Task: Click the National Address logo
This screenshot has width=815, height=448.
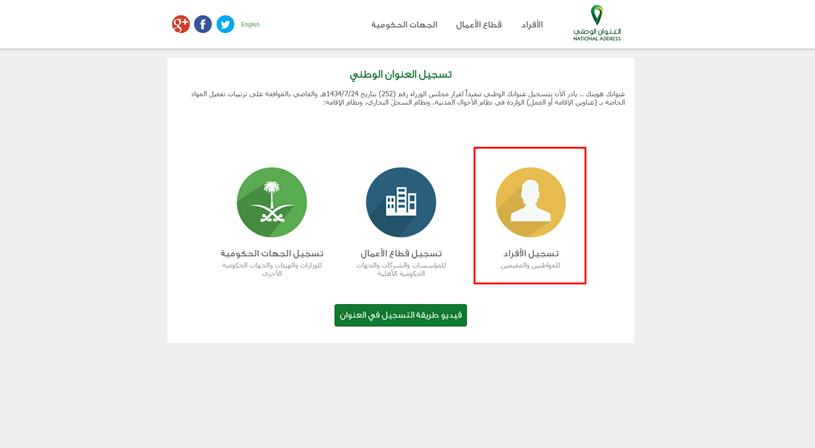Action: click(597, 23)
